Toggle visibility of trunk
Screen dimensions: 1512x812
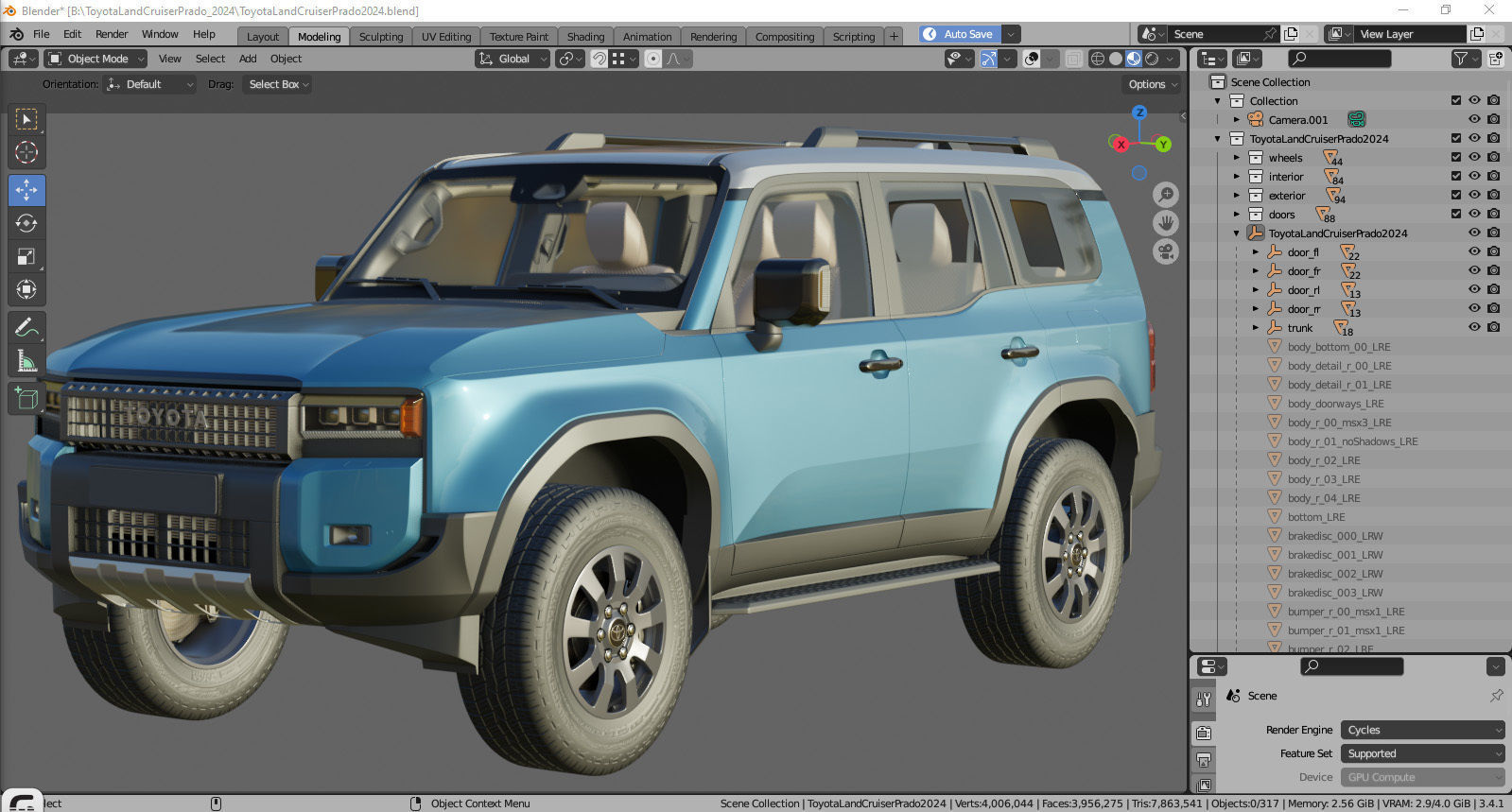coord(1474,327)
